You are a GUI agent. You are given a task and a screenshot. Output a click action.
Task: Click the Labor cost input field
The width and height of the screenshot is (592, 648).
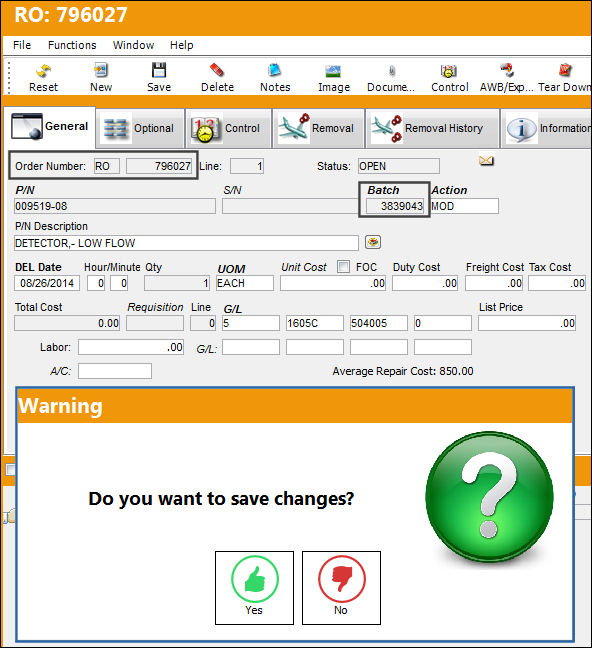tap(131, 347)
